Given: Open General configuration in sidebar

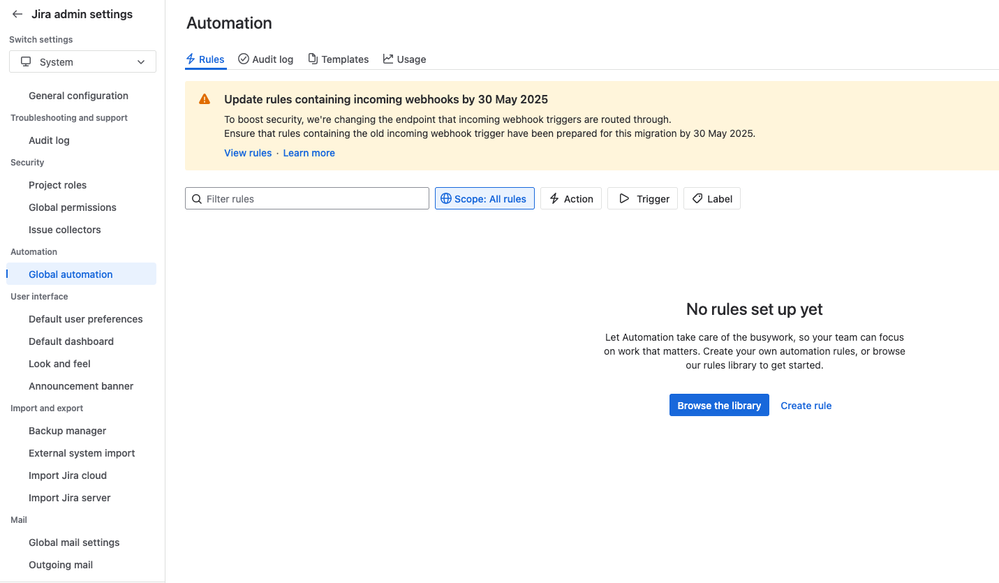Looking at the screenshot, I should pyautogui.click(x=78, y=96).
